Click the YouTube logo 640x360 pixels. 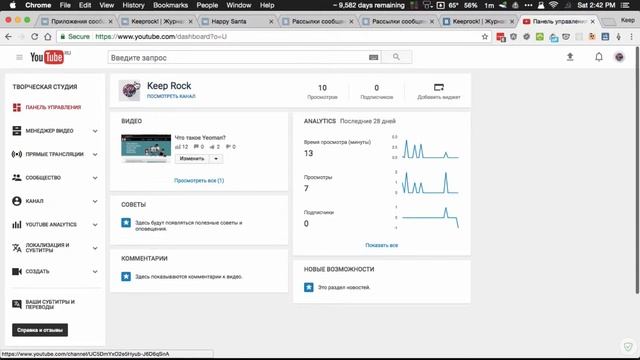coord(47,57)
